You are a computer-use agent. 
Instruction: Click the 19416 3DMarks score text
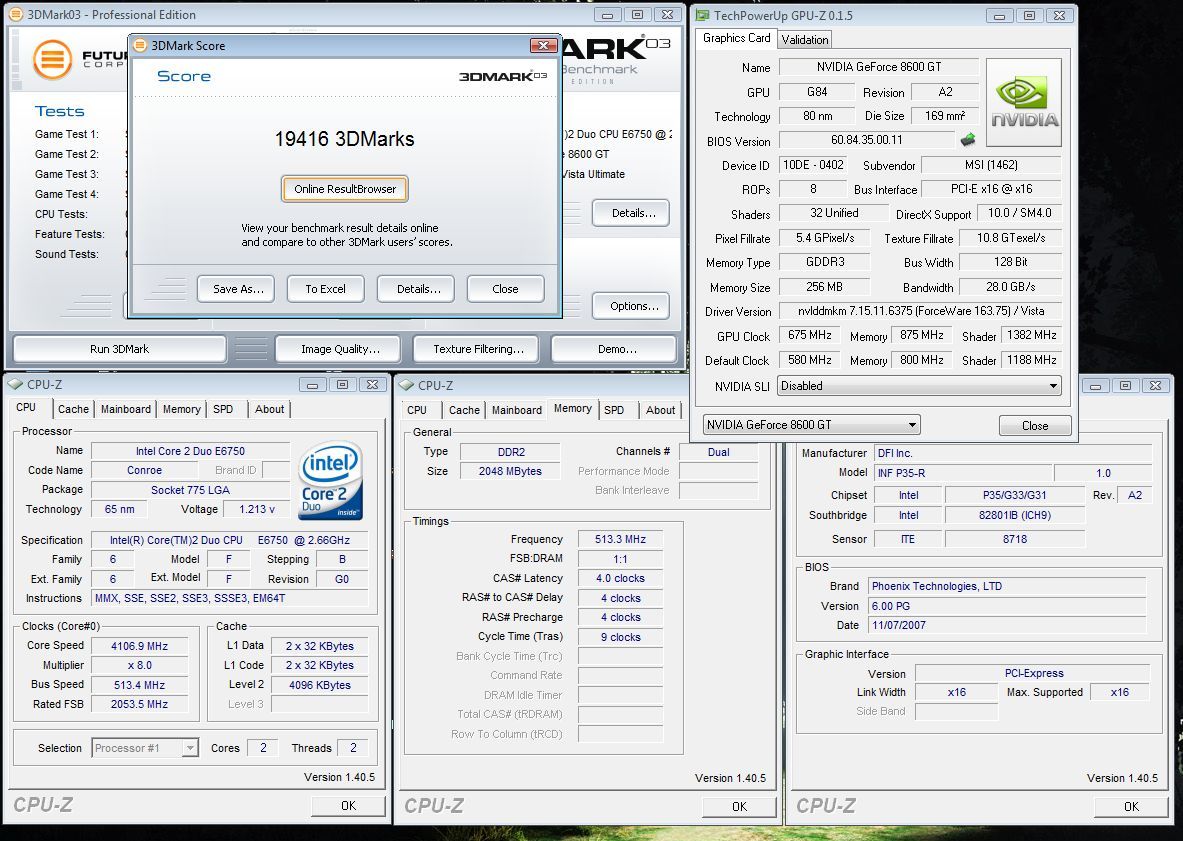point(344,139)
